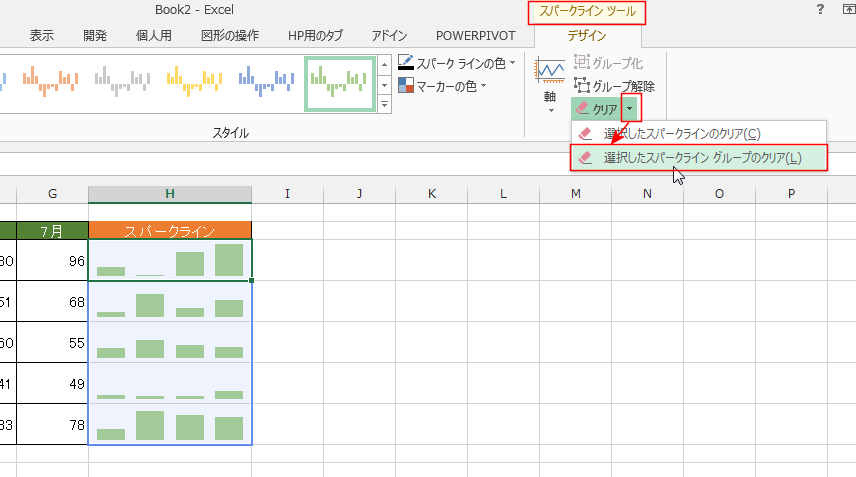The image size is (856, 477).
Task: Open the アドイン ribbon tab
Action: click(389, 35)
